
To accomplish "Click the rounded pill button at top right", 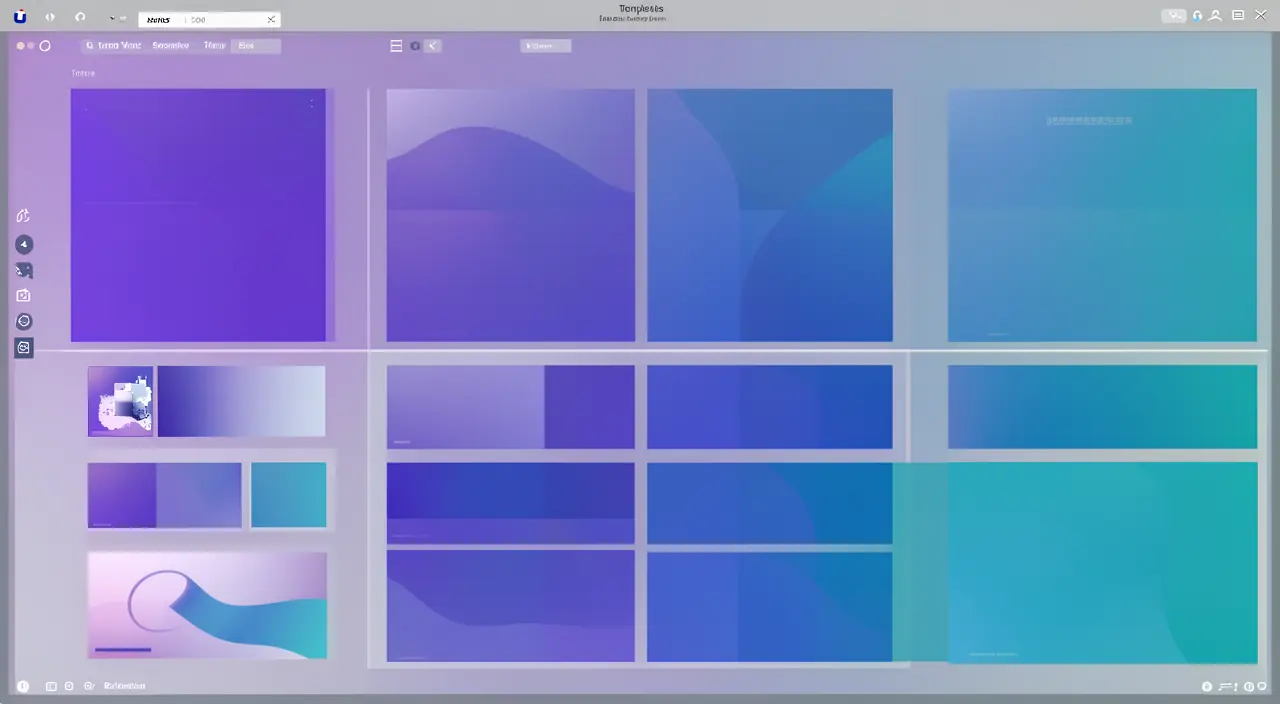I will tap(1174, 16).
